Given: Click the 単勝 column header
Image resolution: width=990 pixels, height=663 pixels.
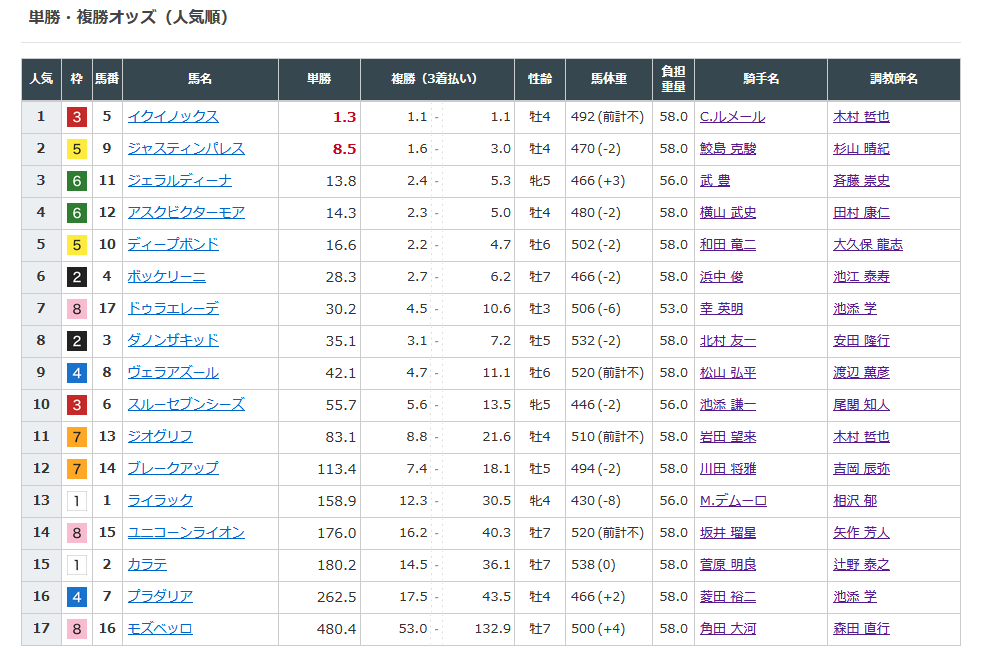Looking at the screenshot, I should (319, 79).
